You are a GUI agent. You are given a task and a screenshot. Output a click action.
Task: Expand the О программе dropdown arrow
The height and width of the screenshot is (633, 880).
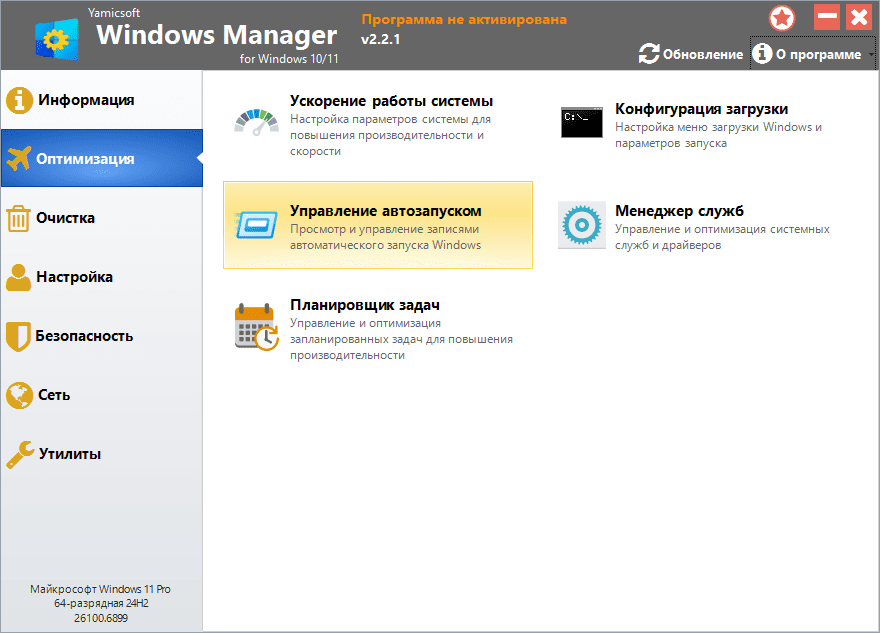pos(871,54)
